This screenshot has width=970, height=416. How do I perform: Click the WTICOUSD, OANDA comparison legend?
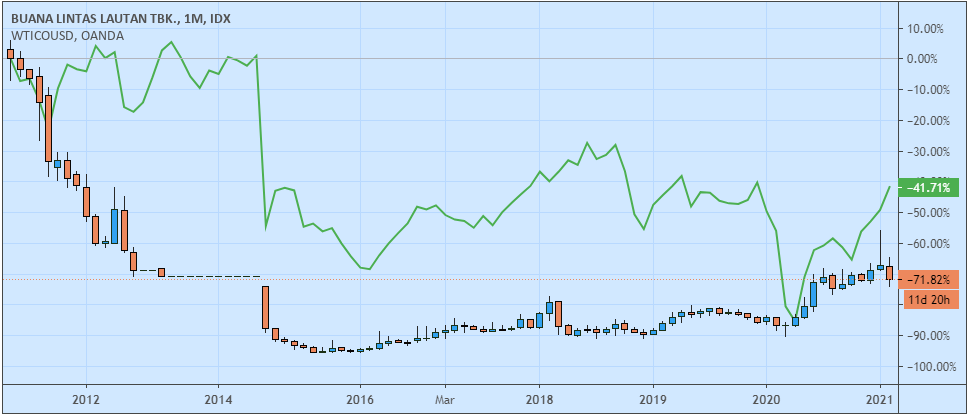(66, 36)
